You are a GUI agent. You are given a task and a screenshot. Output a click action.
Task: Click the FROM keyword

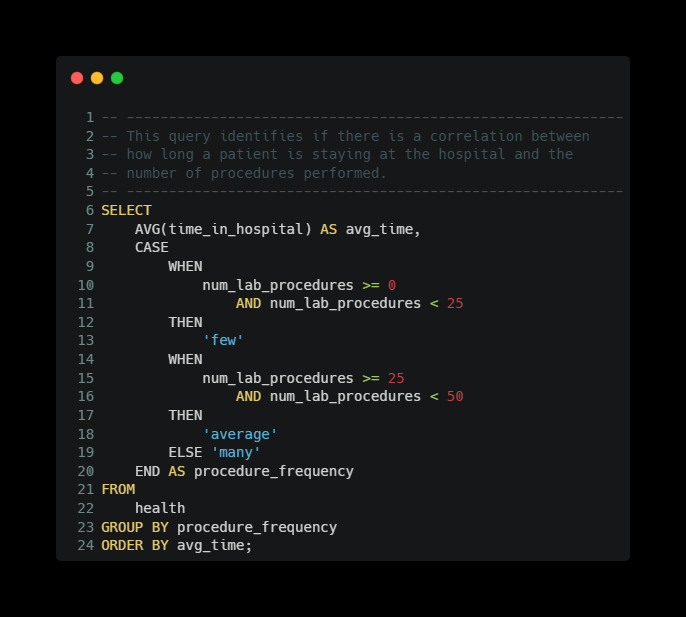pos(118,489)
